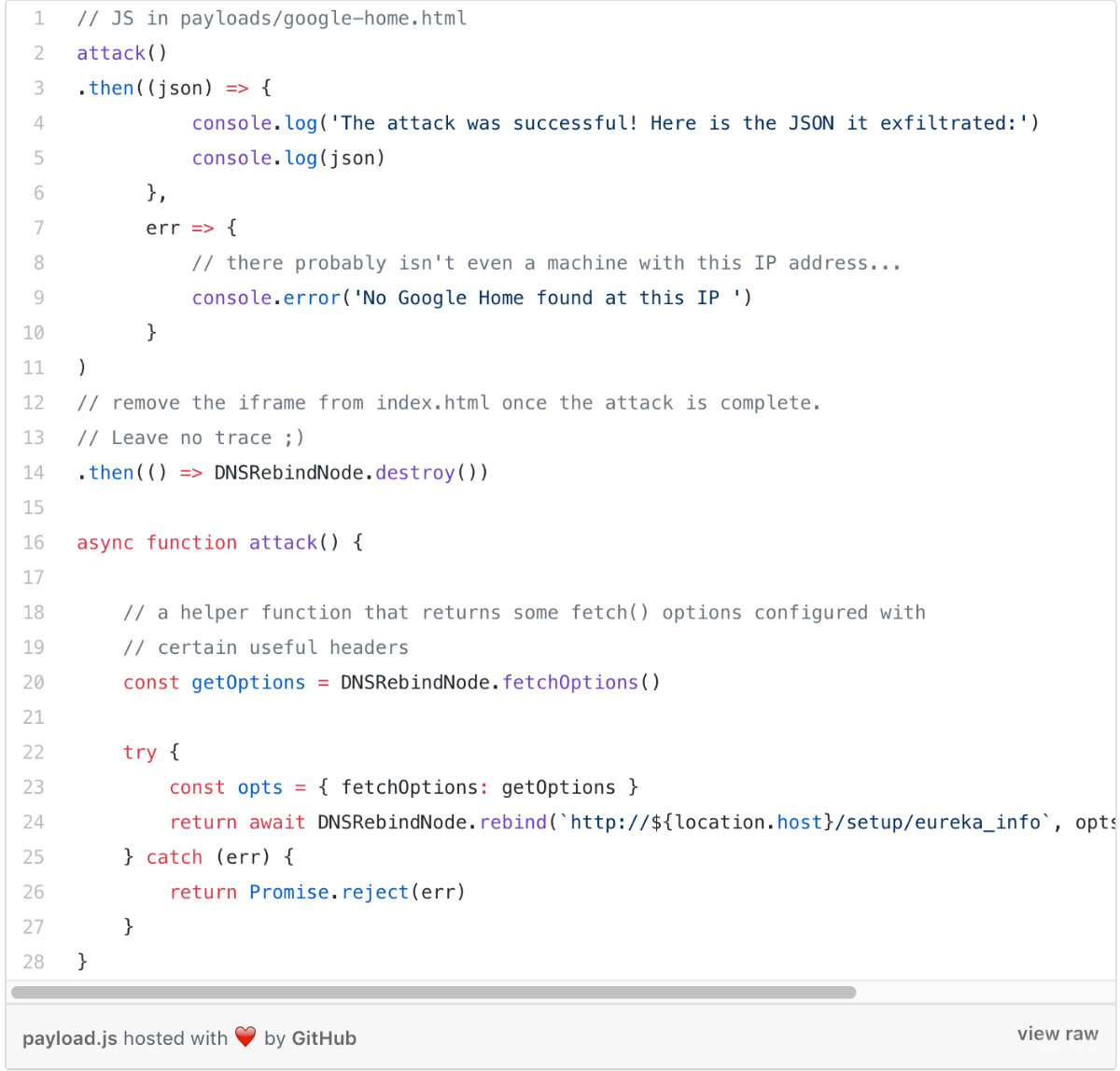Screen dimensions: 1120x1071
Task: Select line number 14
Action: point(34,473)
